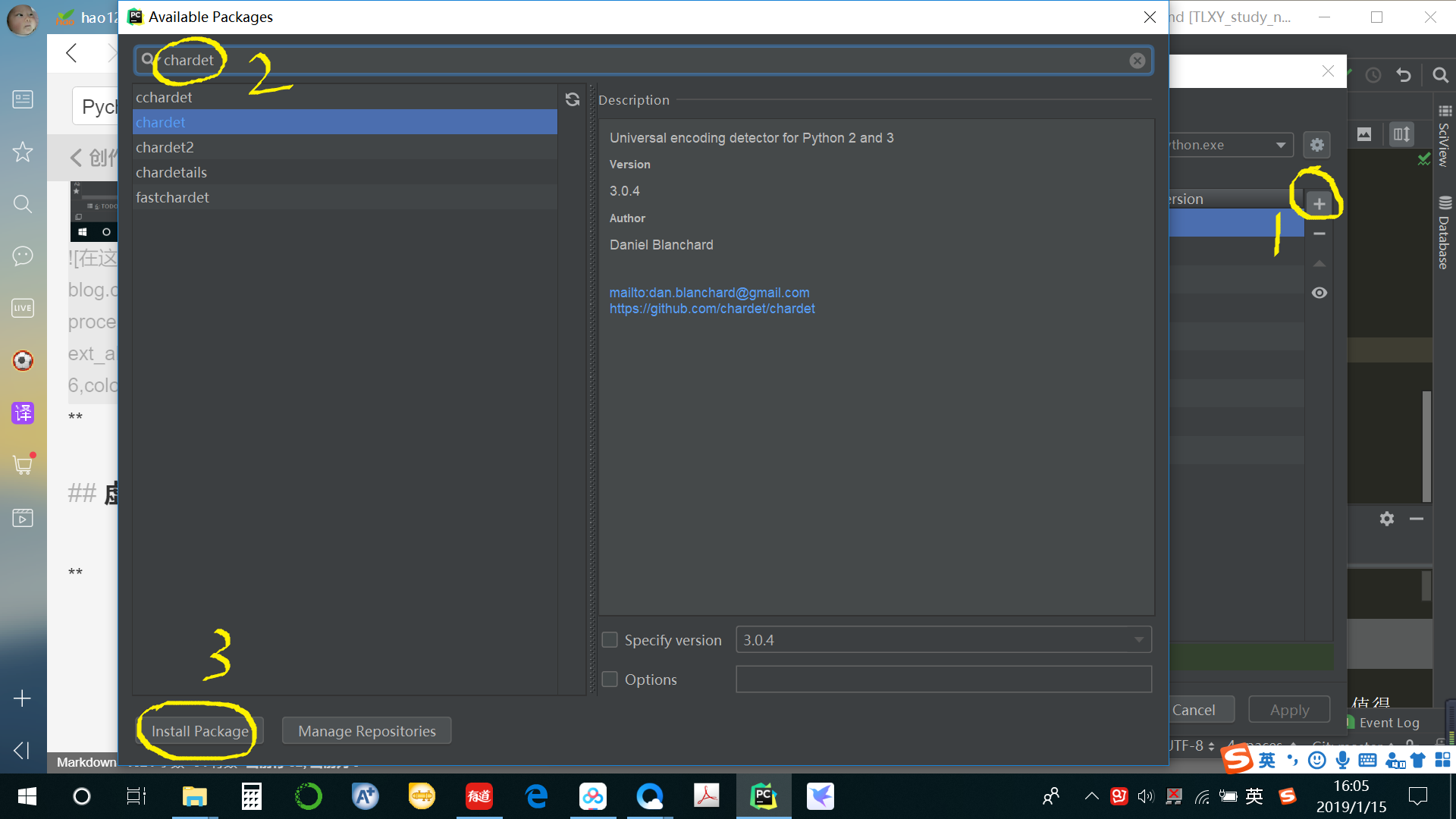This screenshot has width=1456, height=819.
Task: Open the Python interpreter dropdown
Action: [x=1280, y=145]
